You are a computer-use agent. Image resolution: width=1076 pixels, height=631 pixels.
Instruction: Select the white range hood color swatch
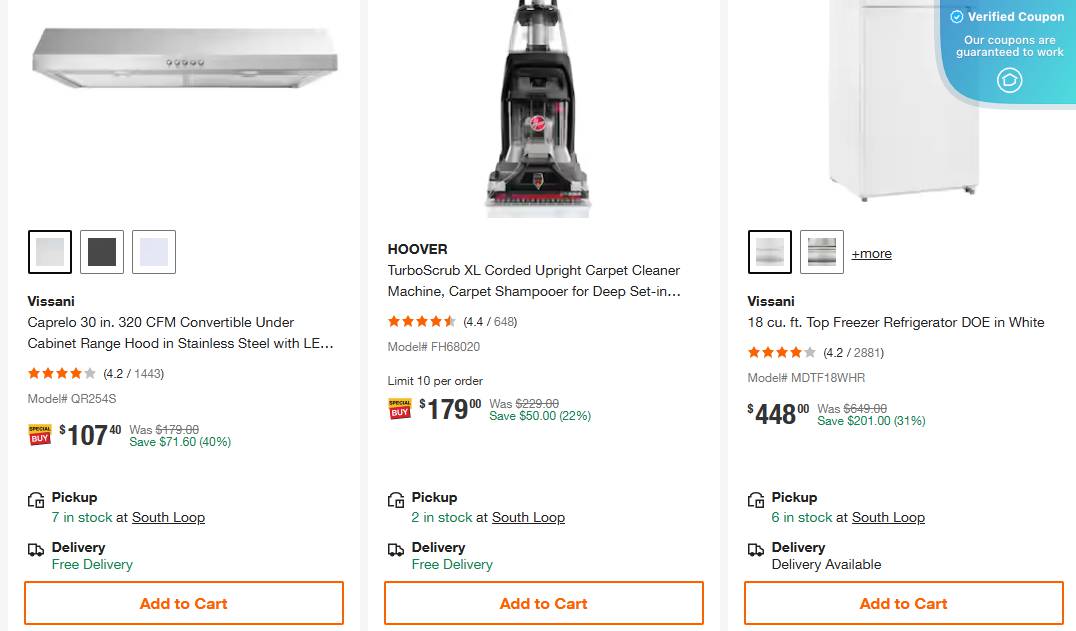[x=154, y=252]
